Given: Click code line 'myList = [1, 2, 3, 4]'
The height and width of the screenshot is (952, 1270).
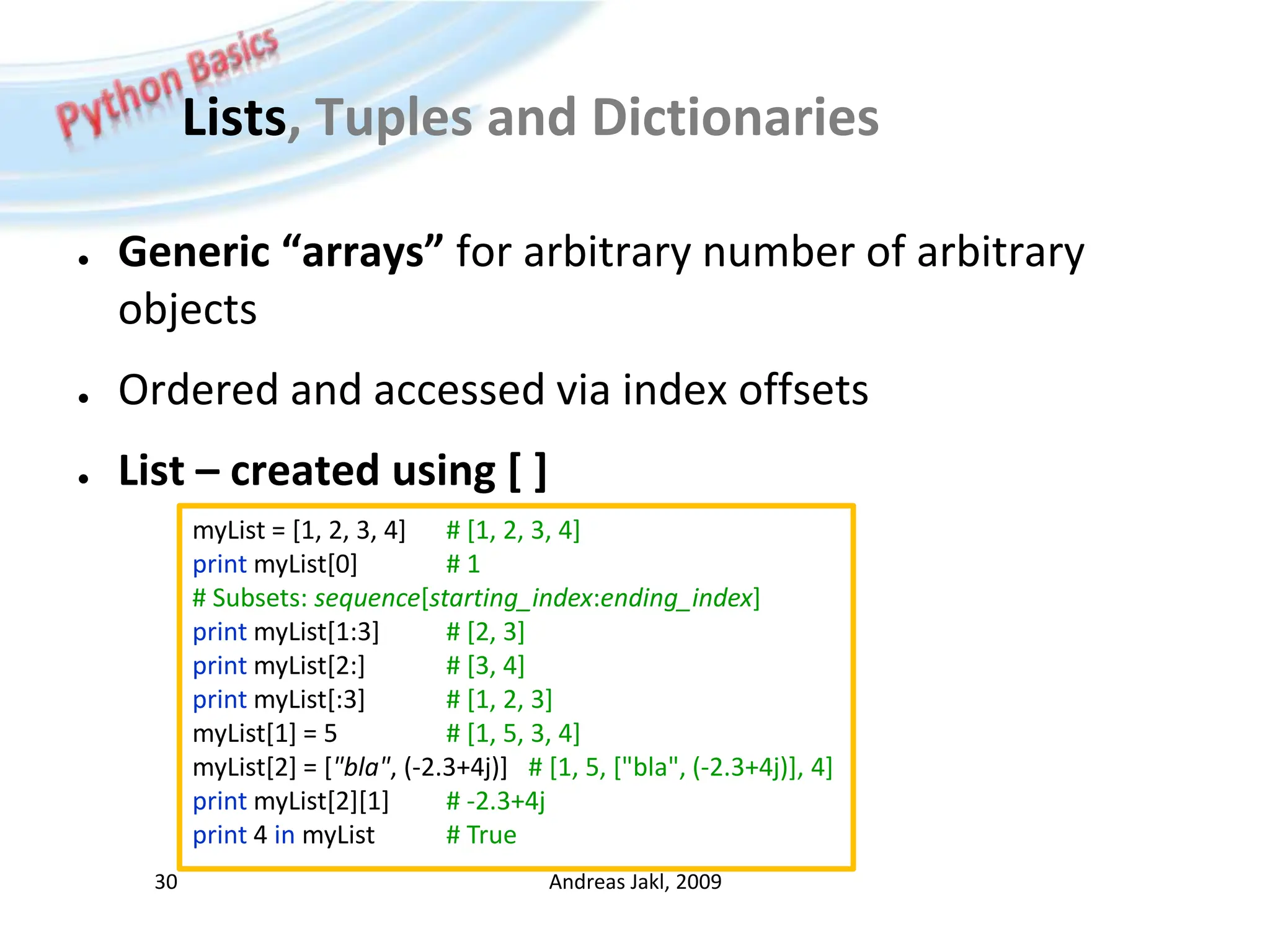Looking at the screenshot, I should coord(299,531).
